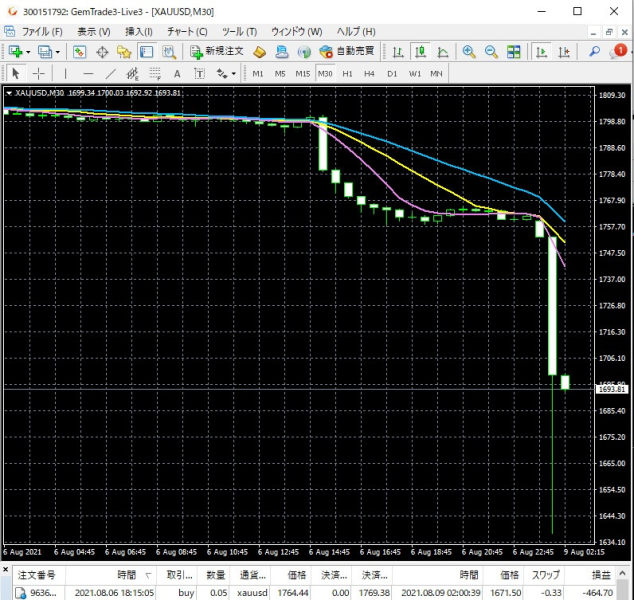Screen dimensions: 634x600
Task: Toggle 自動売買 auto trading
Action: 347,52
